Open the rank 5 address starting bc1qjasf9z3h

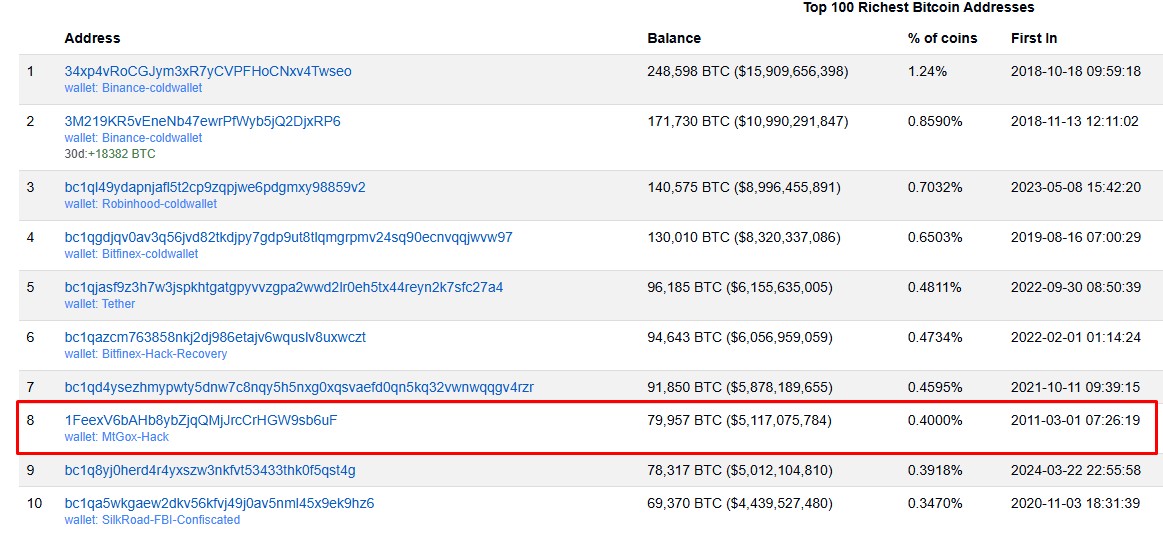coord(284,287)
